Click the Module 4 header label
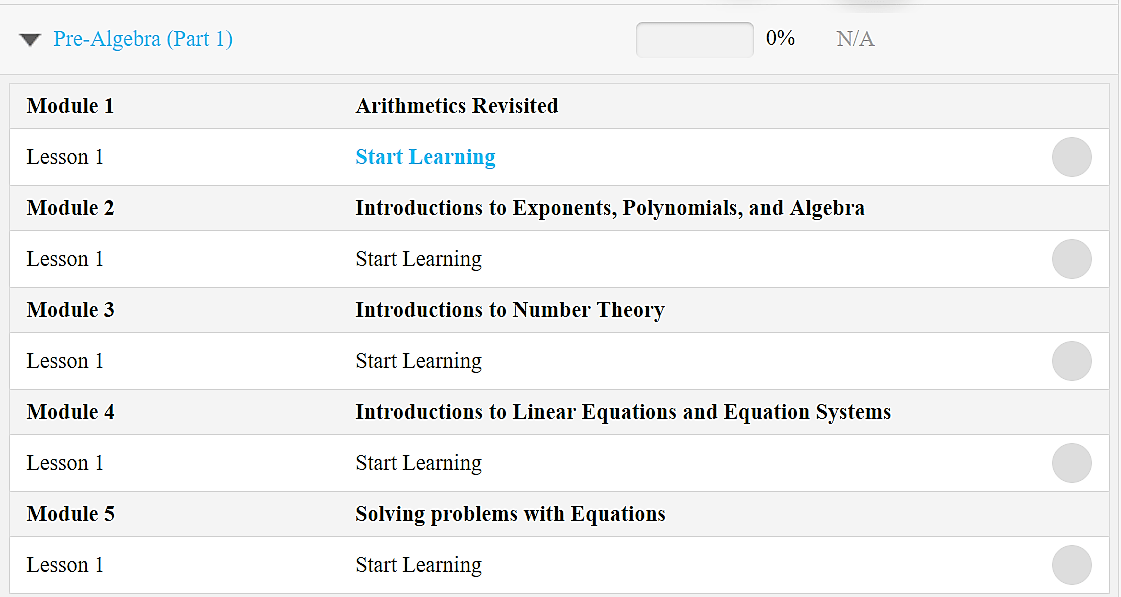The height and width of the screenshot is (597, 1121). tap(70, 412)
